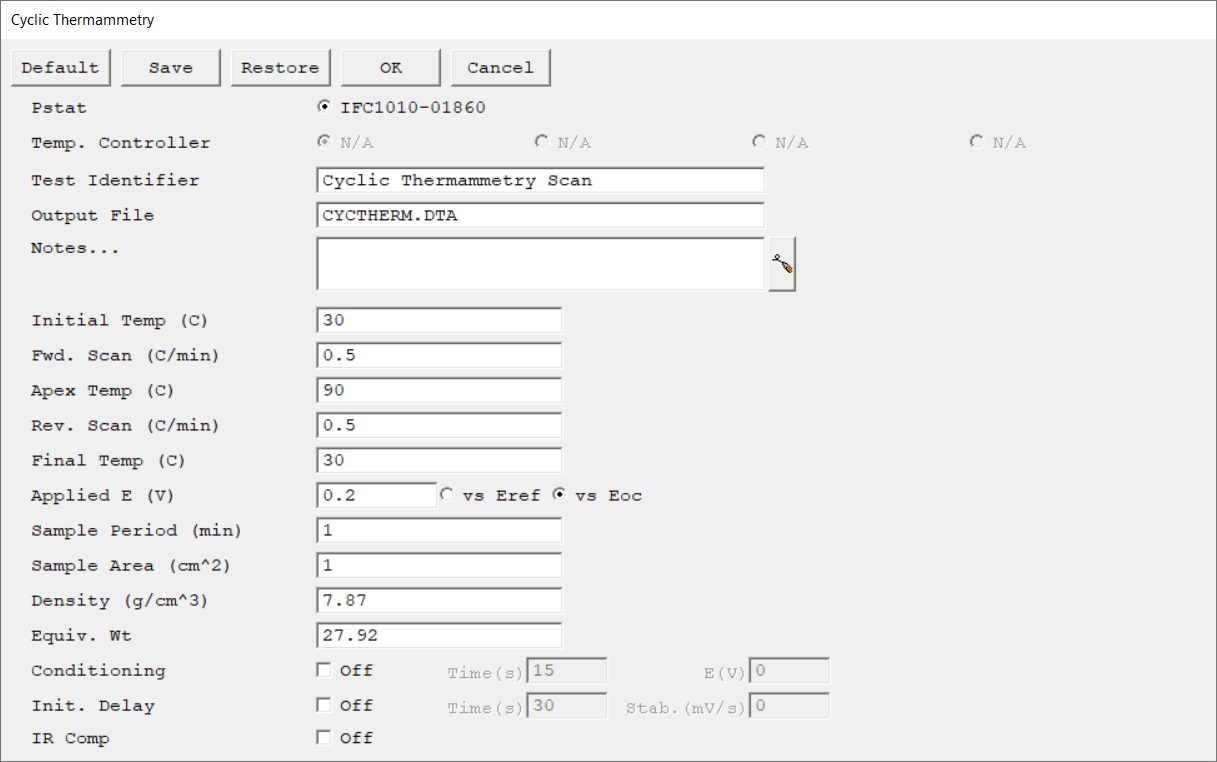
Task: Turn on the IR Comp checkbox
Action: point(324,738)
